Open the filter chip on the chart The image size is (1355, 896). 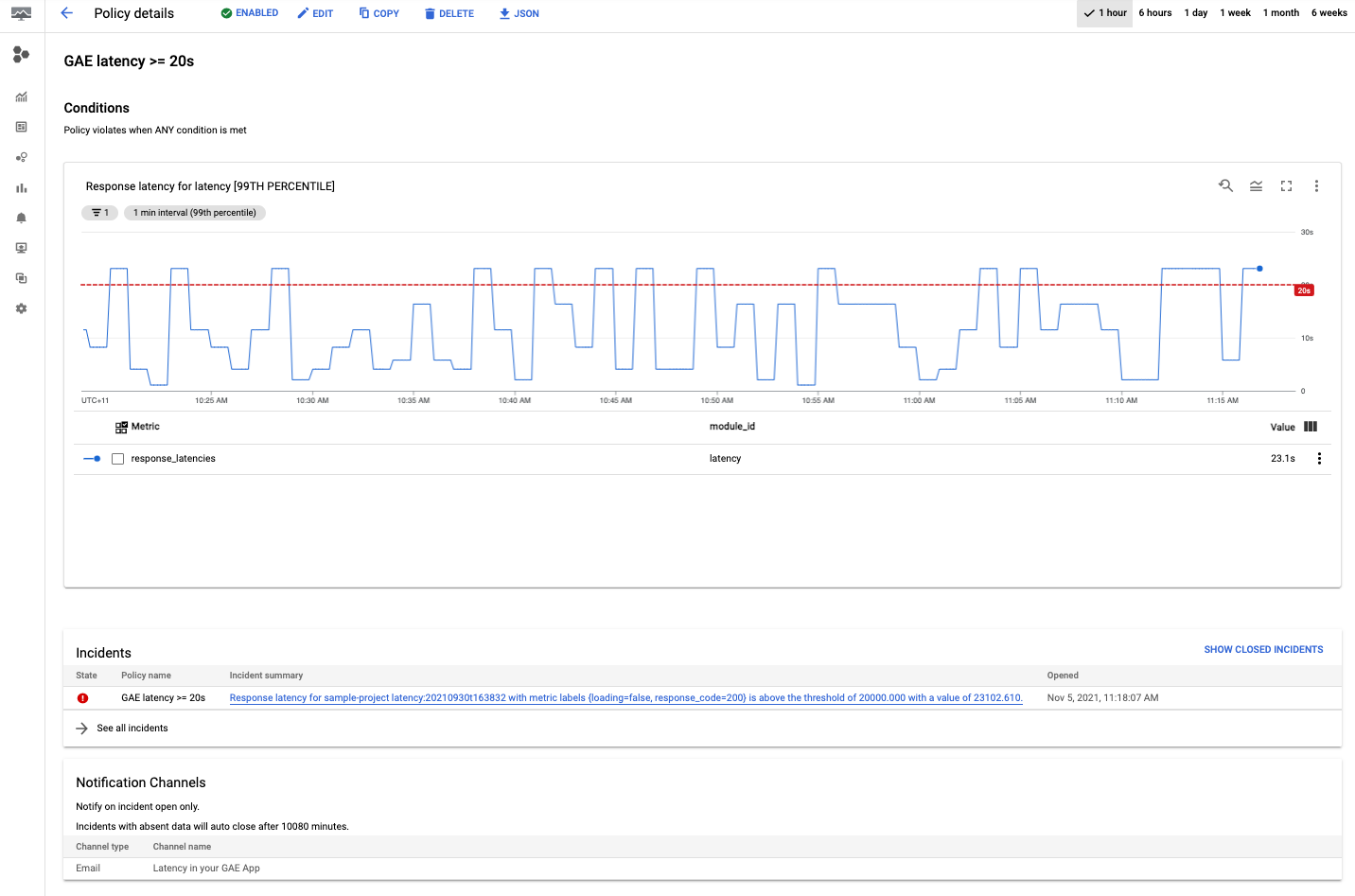point(99,212)
